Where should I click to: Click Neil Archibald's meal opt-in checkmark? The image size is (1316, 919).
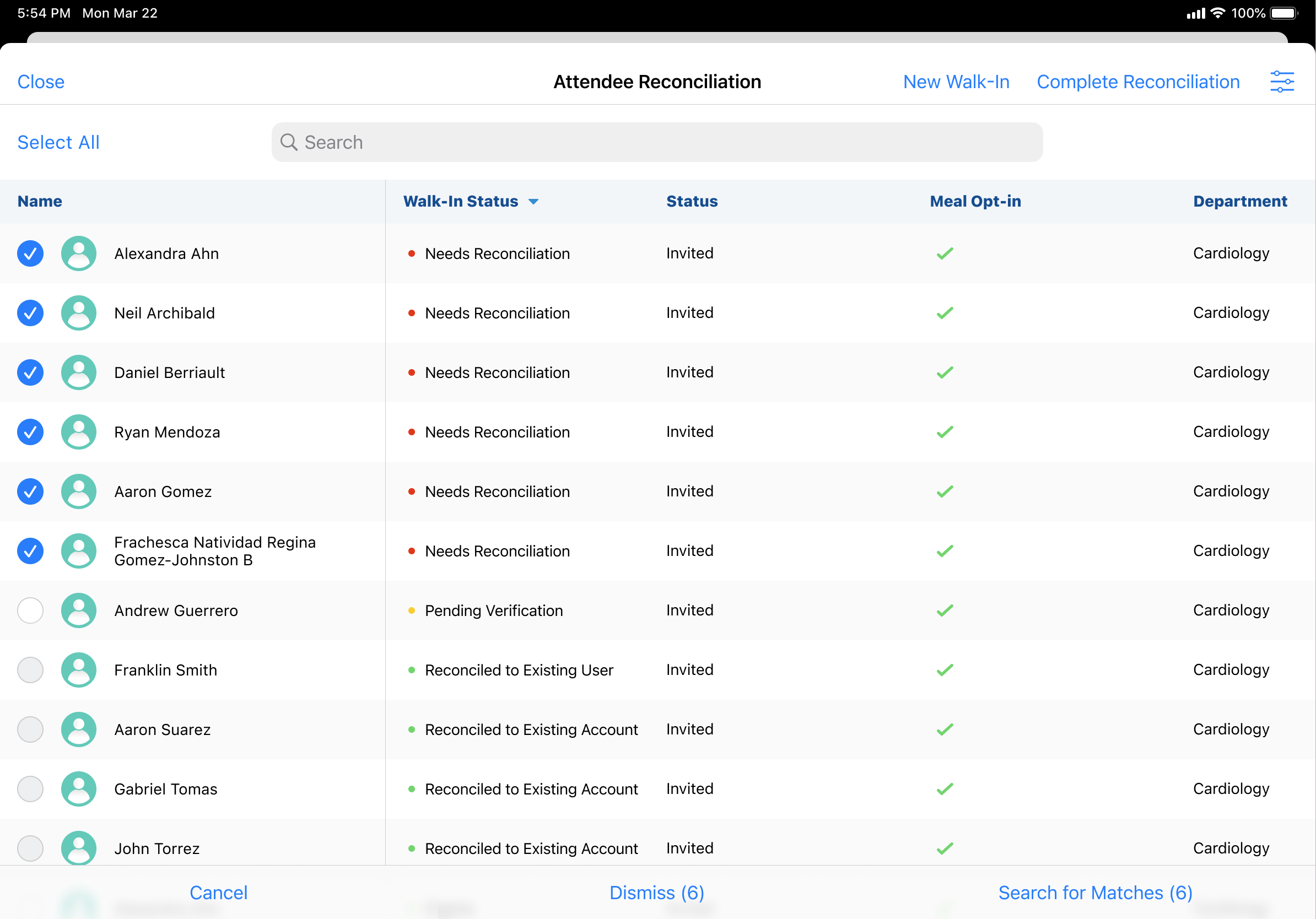(x=945, y=313)
